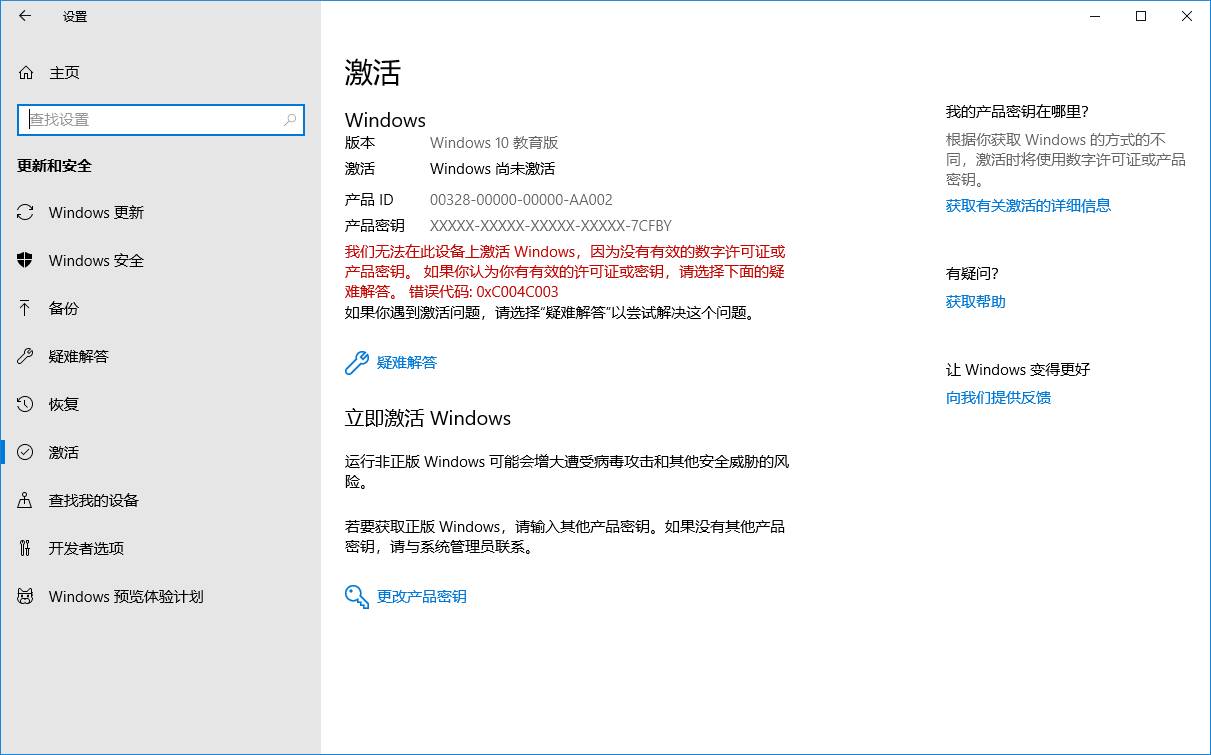Click the 查找我的设备 person icon

click(25, 500)
